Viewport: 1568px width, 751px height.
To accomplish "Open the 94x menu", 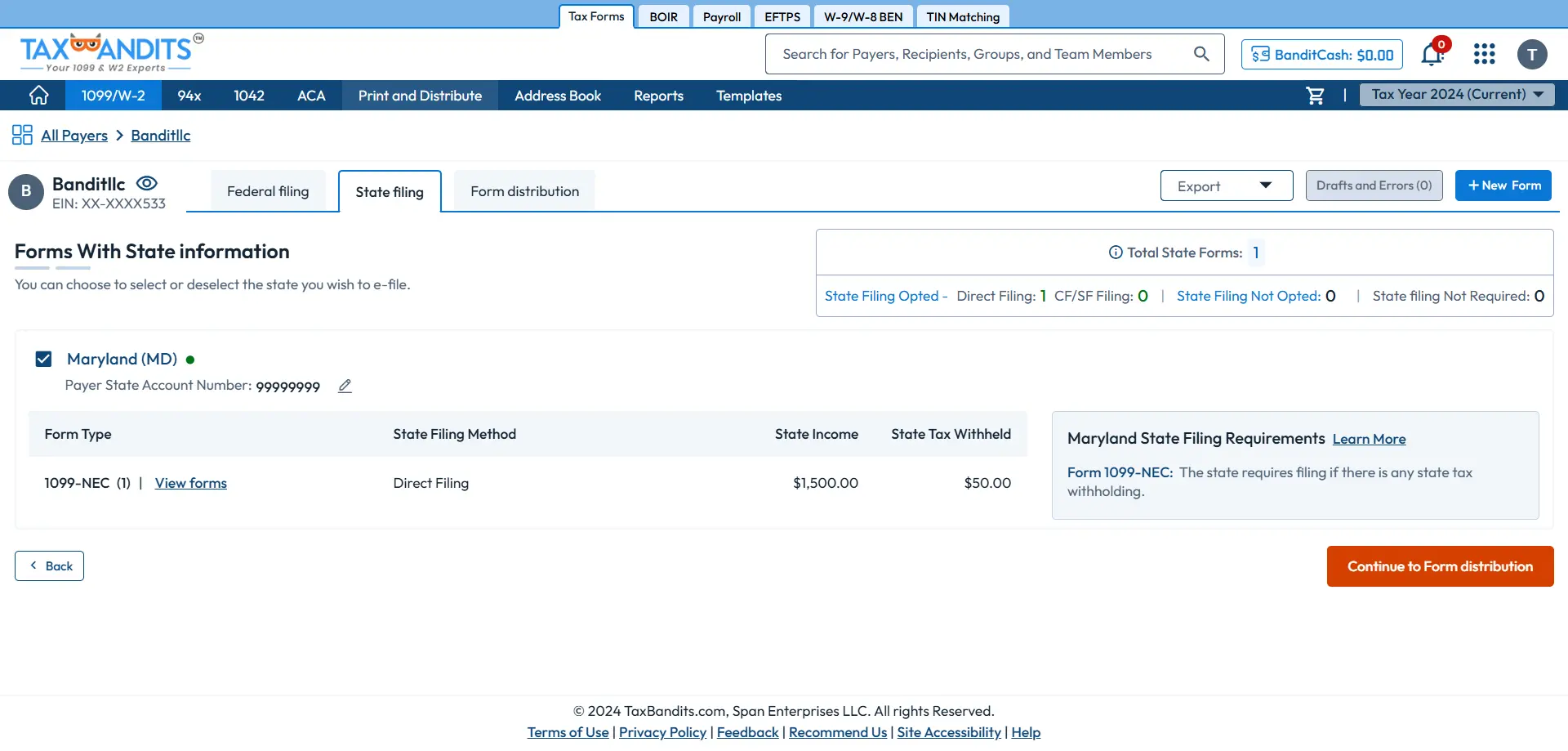I will (x=189, y=96).
